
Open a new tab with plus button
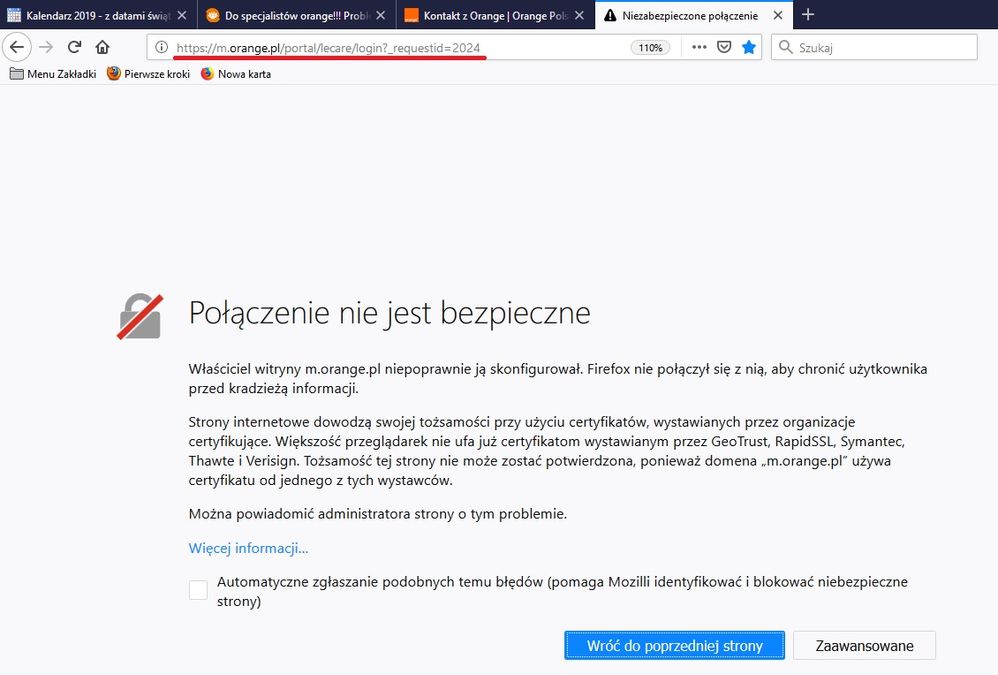click(808, 15)
